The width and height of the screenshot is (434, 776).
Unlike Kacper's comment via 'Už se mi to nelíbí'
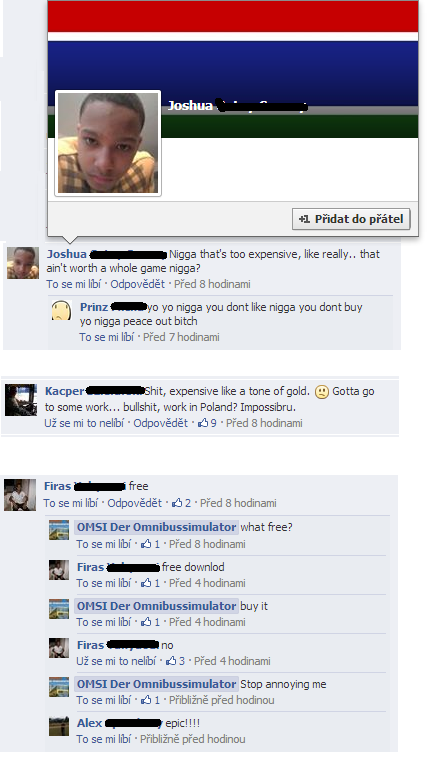(x=84, y=423)
